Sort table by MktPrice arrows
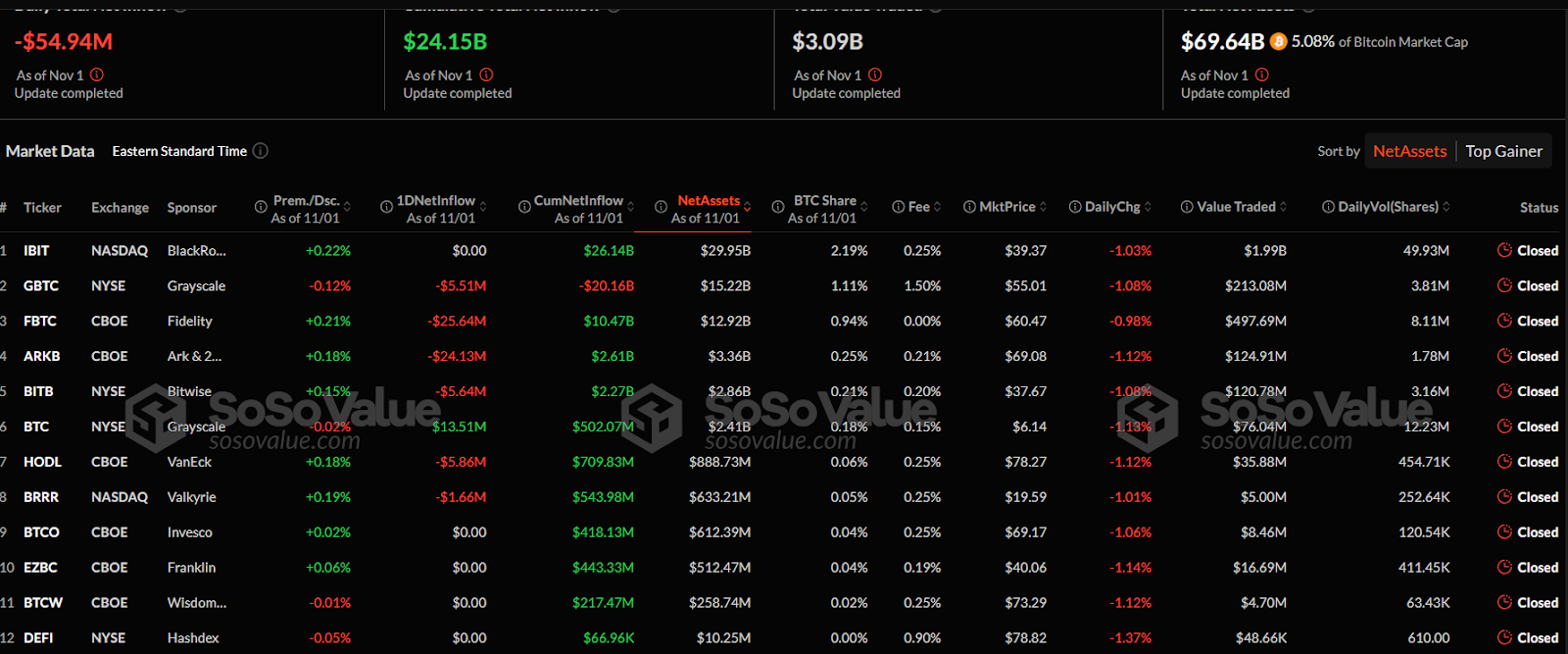The width and height of the screenshot is (1568, 654). click(1043, 207)
